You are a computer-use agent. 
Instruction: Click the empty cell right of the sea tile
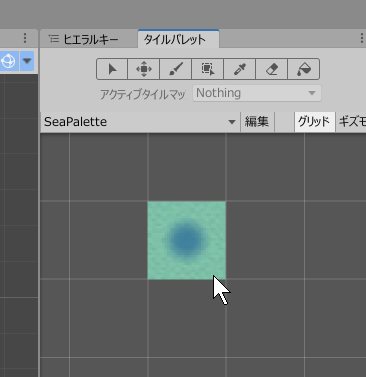[265, 240]
